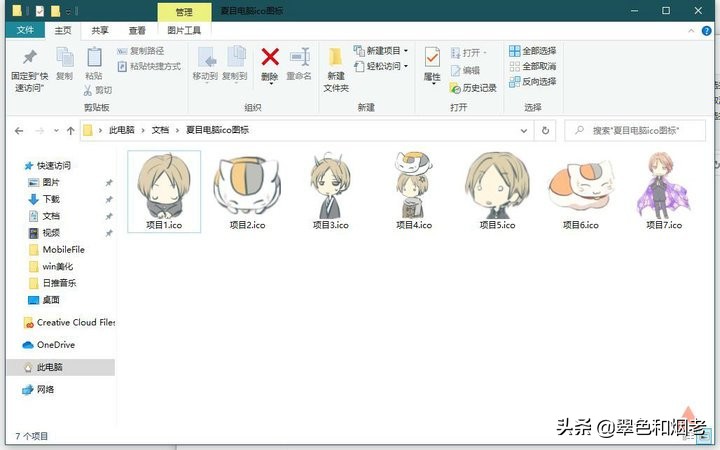Image resolution: width=720 pixels, height=450 pixels.
Task: Click Copy path (复制路径)
Action: tap(141, 51)
